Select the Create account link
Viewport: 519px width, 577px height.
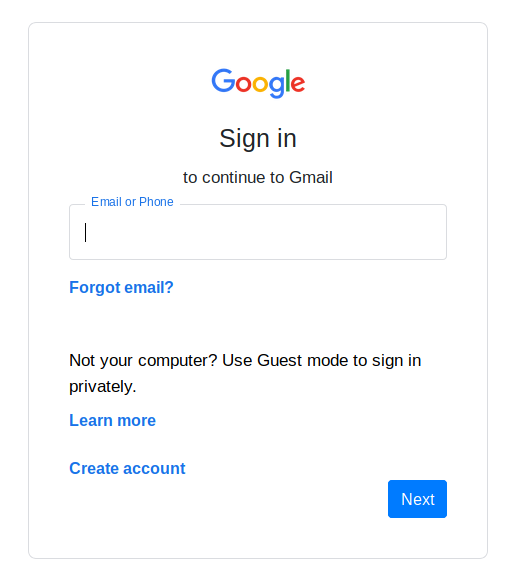127,468
